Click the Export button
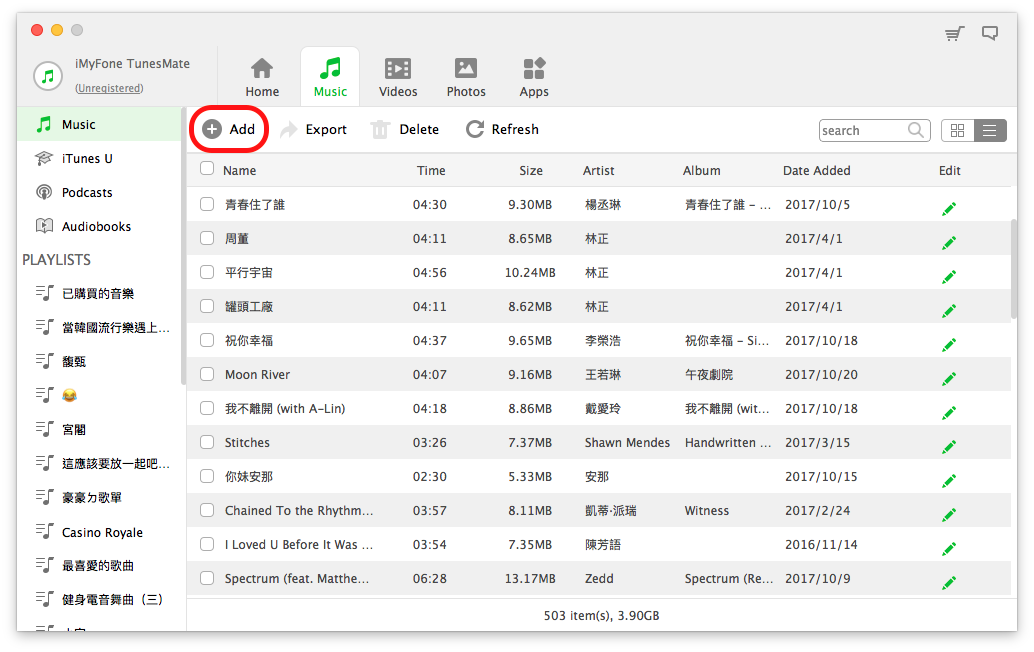1034x652 pixels. (x=314, y=129)
